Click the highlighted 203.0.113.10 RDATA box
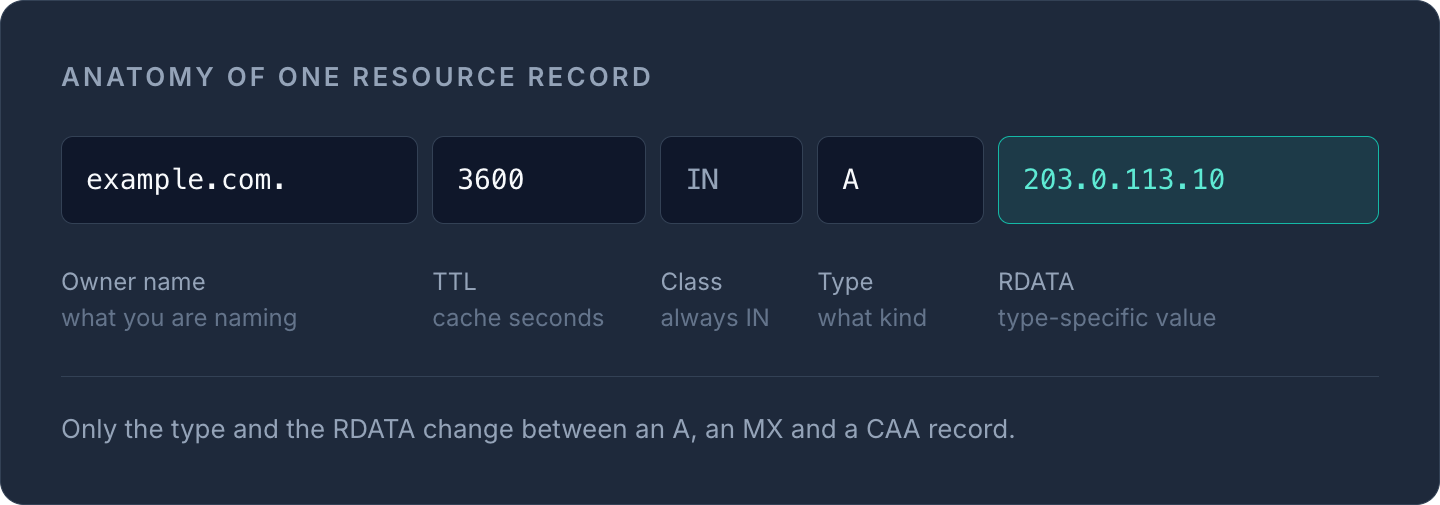Viewport: 1440px width, 505px height. tap(1188, 180)
